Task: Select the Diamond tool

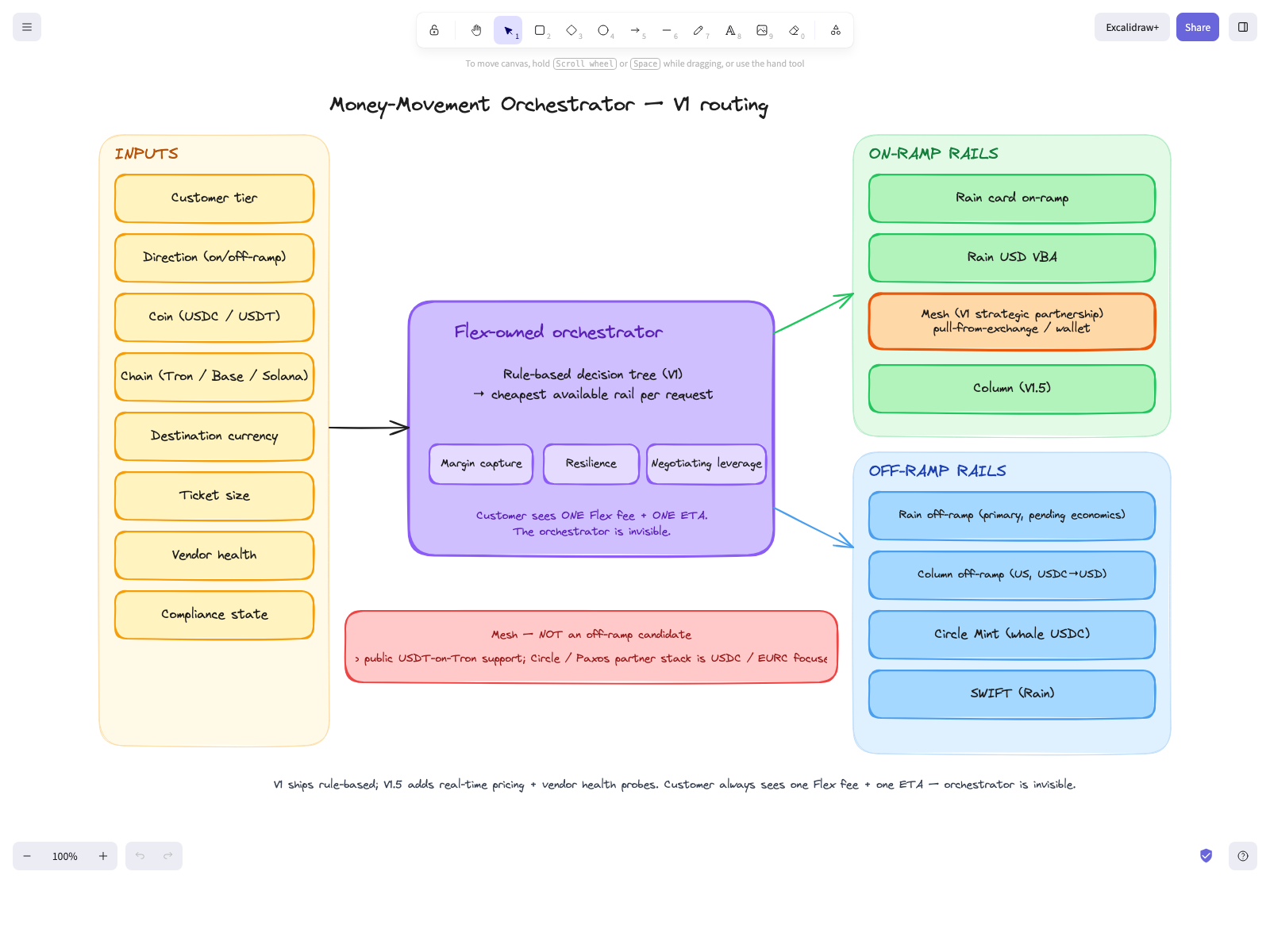Action: (x=571, y=30)
